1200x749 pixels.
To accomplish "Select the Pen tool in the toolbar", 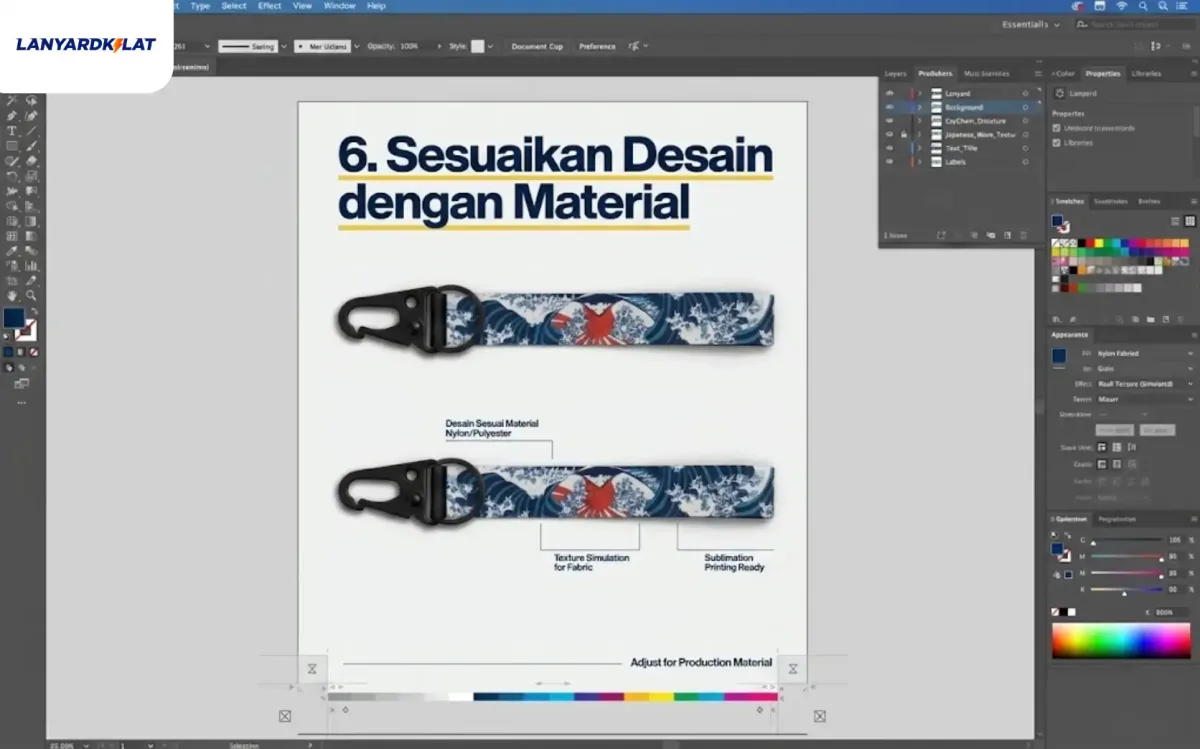I will tap(12, 116).
